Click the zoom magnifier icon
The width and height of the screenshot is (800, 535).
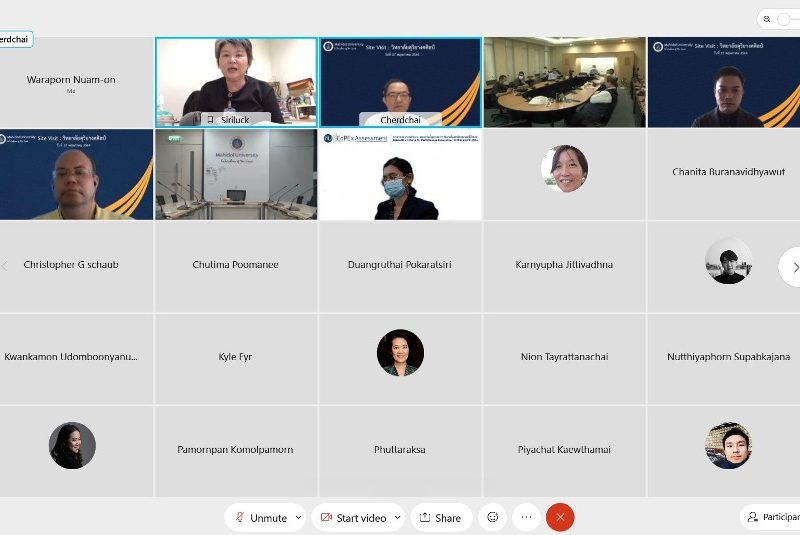click(x=767, y=19)
